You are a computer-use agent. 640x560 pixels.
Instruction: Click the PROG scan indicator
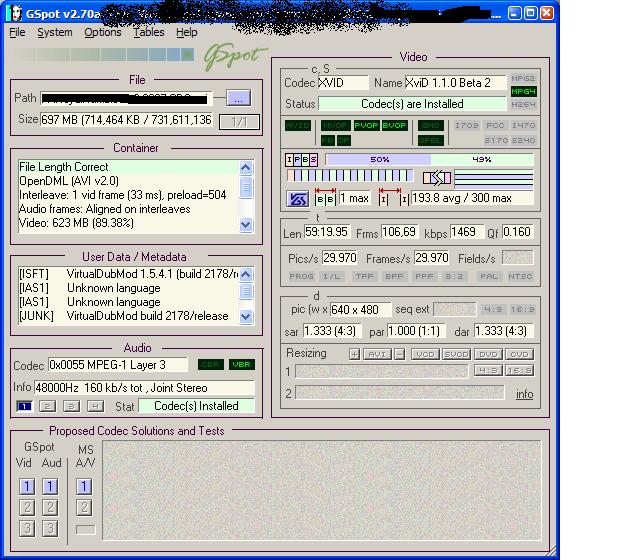pos(301,276)
